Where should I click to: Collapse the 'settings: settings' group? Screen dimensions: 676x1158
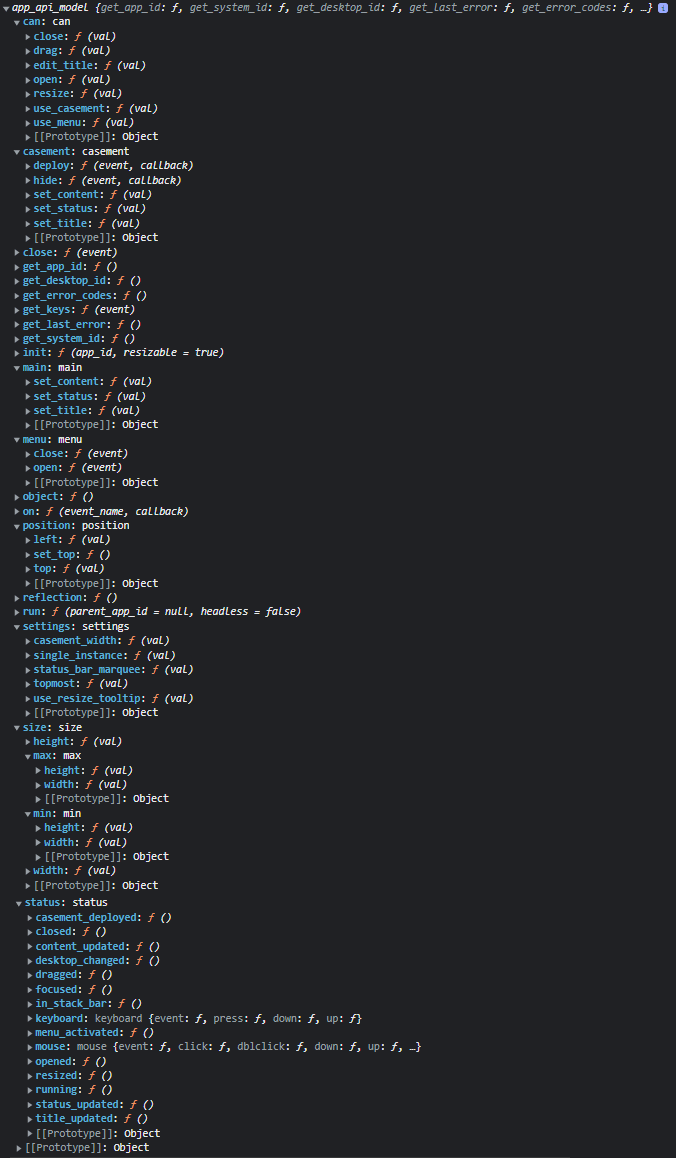tap(17, 626)
